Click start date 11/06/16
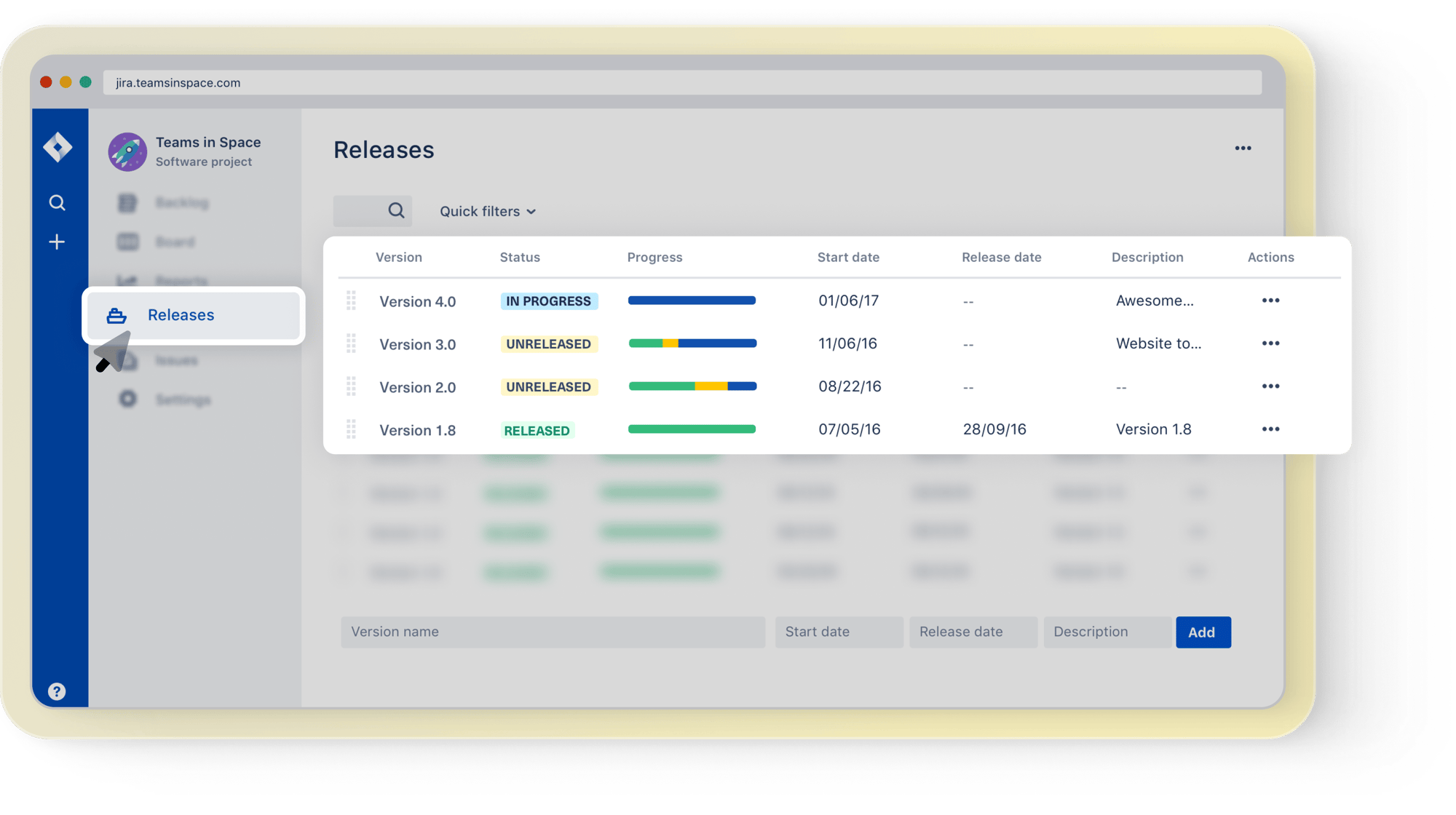Image resolution: width=1456 pixels, height=815 pixels. 847,343
